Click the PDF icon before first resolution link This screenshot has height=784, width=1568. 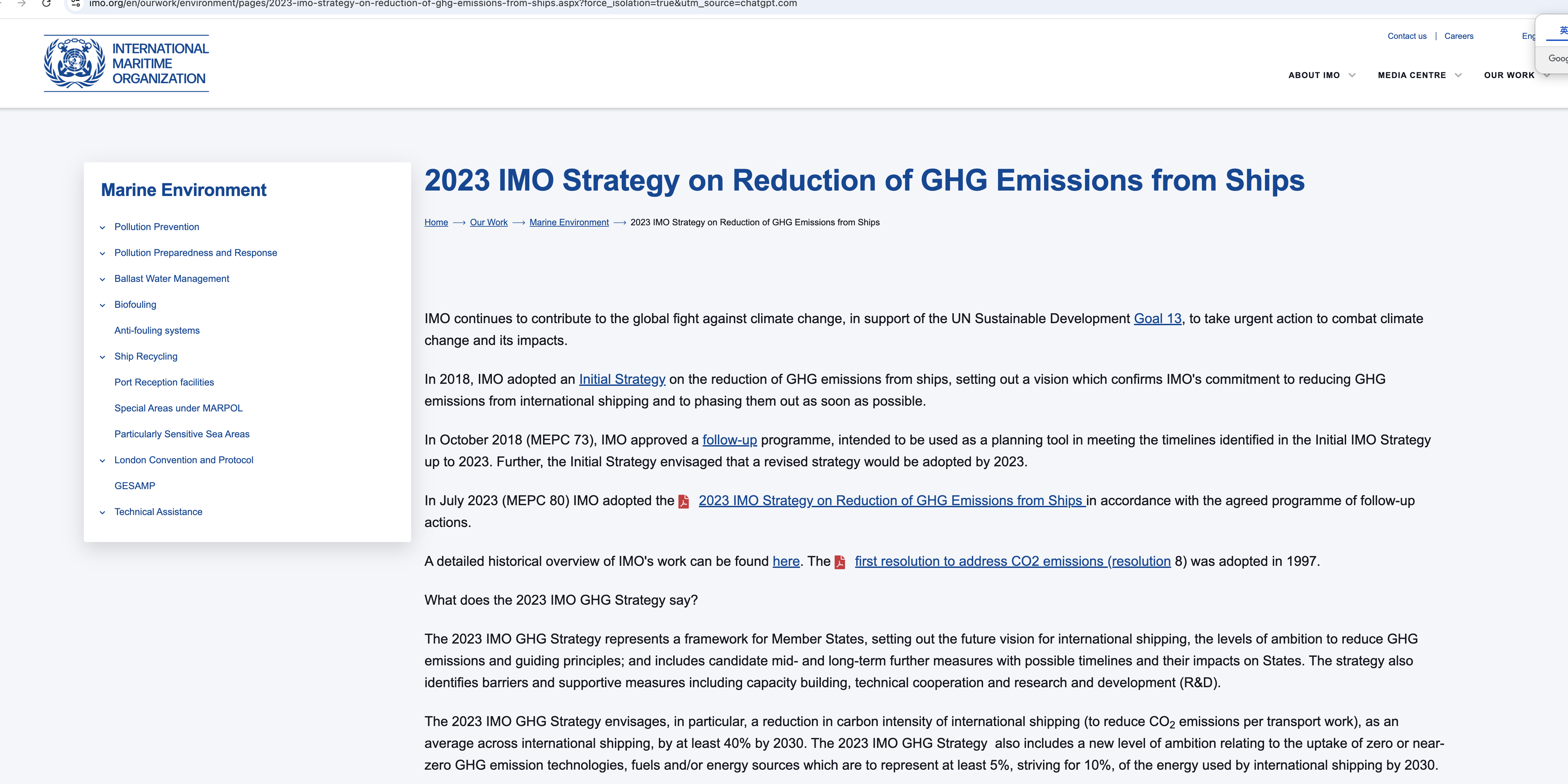(x=840, y=562)
